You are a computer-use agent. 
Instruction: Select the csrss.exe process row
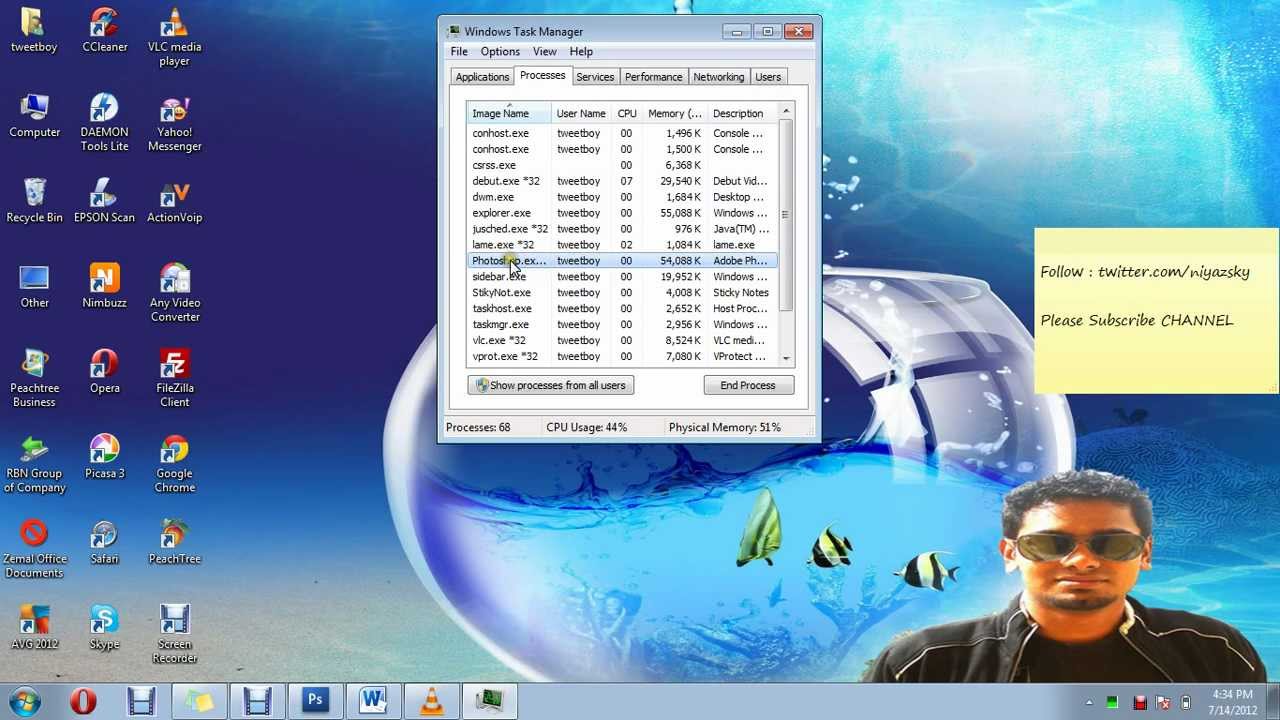tap(622, 165)
